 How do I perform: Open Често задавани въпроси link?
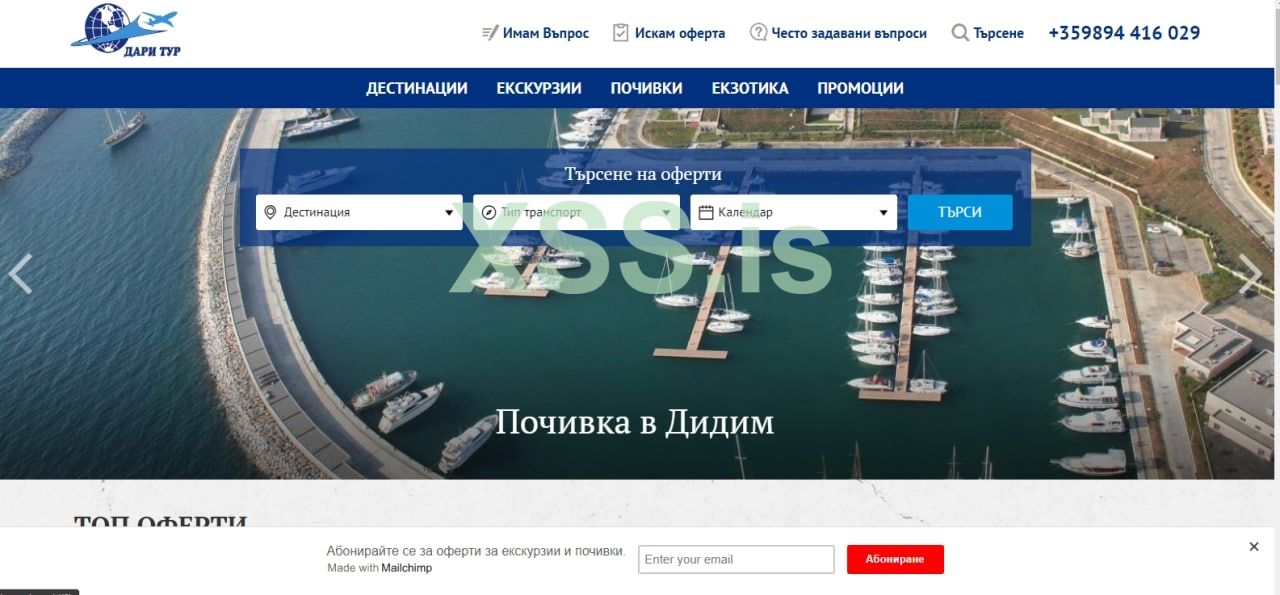(849, 33)
